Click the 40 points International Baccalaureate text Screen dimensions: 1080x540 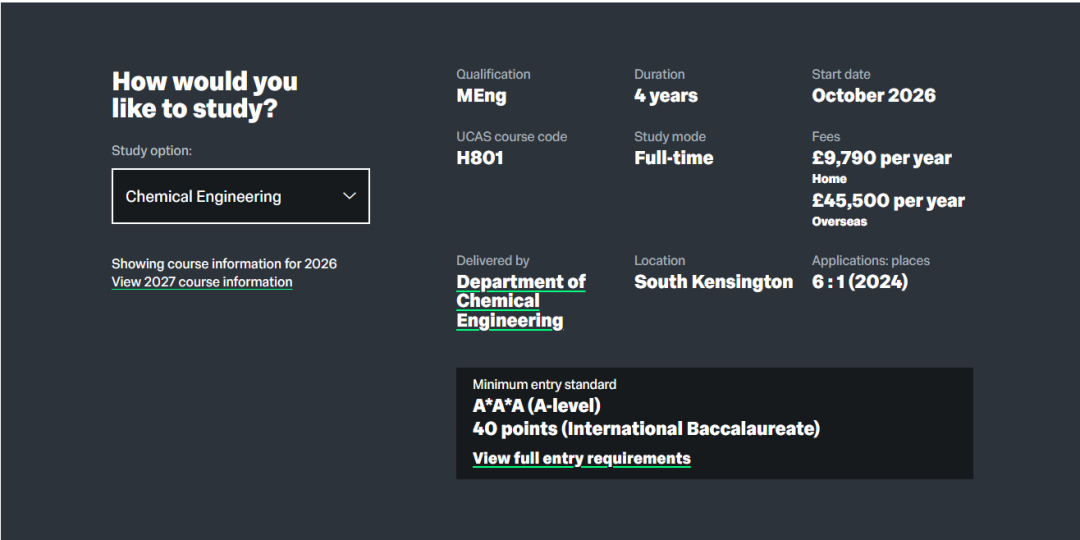click(645, 429)
